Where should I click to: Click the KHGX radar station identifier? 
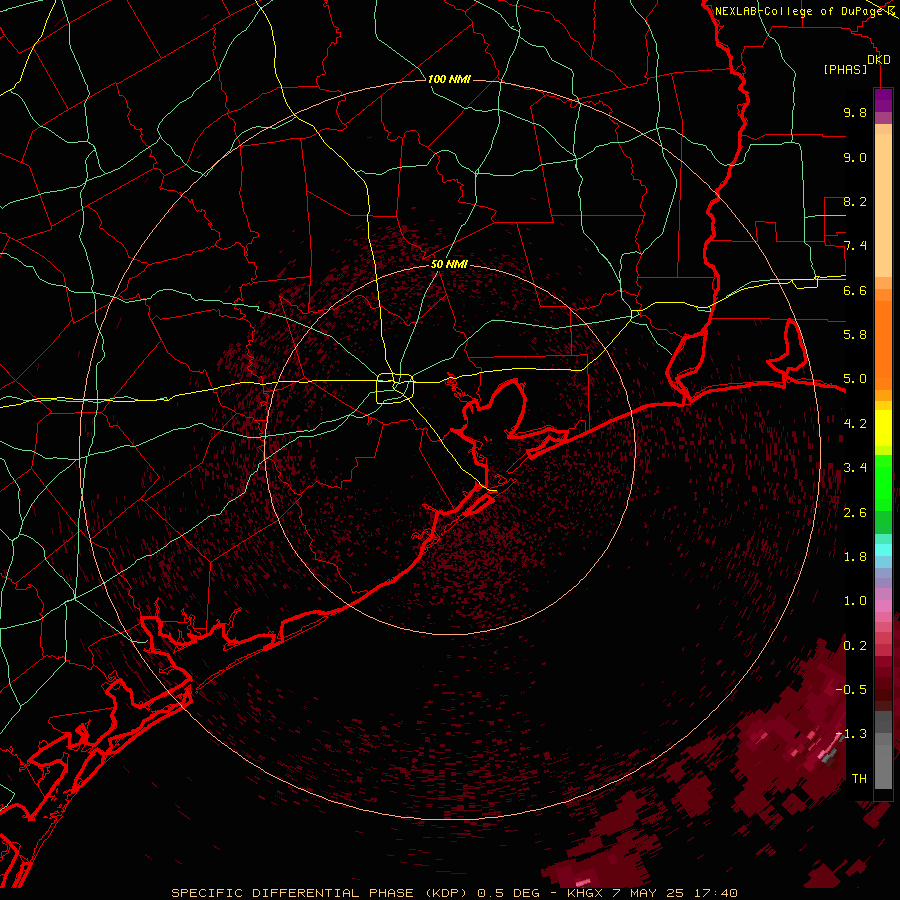pyautogui.click(x=585, y=893)
